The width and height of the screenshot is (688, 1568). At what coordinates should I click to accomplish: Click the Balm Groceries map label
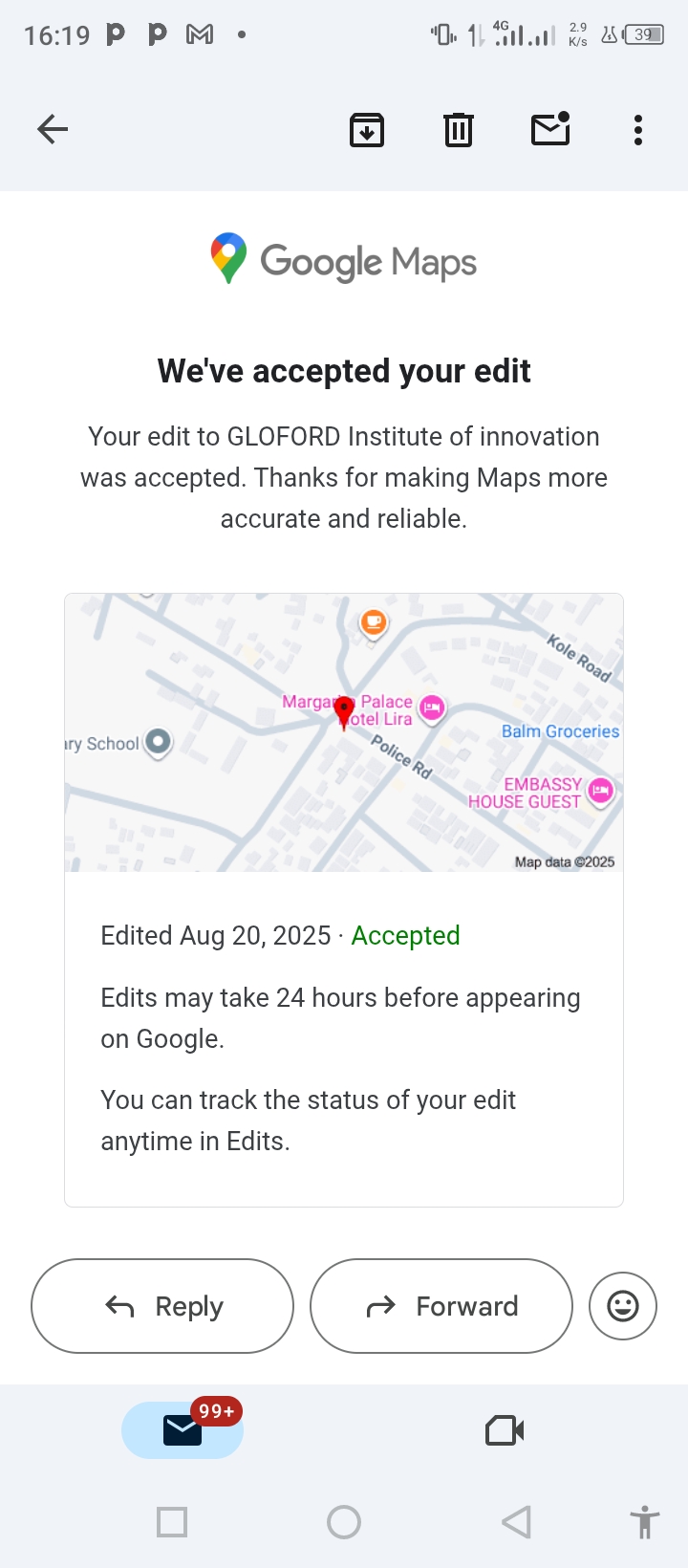(x=560, y=731)
